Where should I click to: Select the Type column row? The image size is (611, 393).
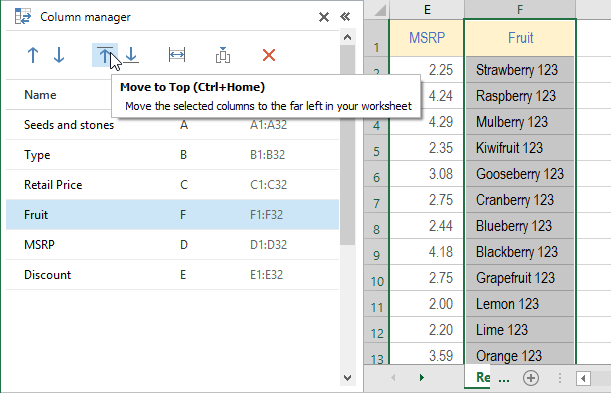click(x=172, y=155)
